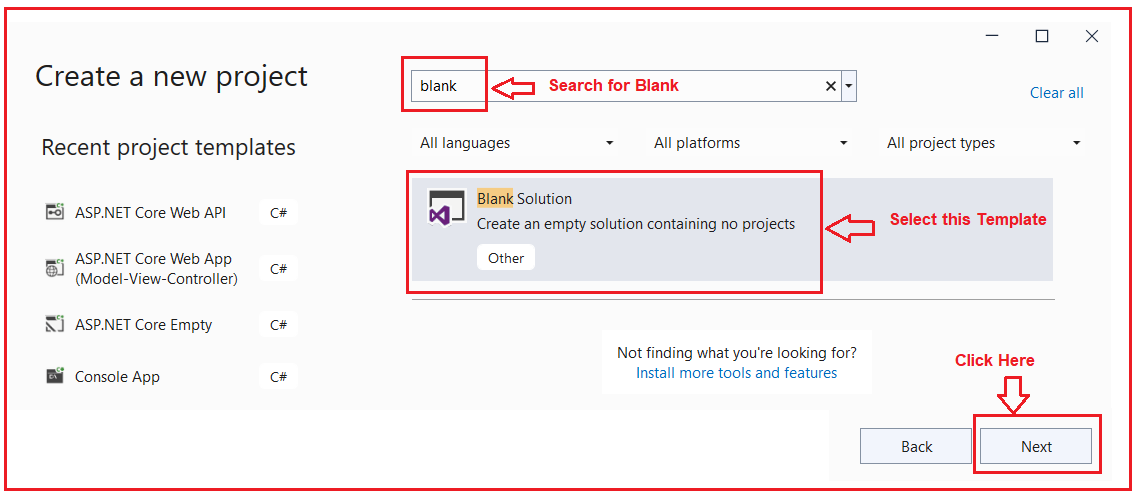Click the Console App template icon
Viewport: 1136px width, 497px height.
click(54, 377)
